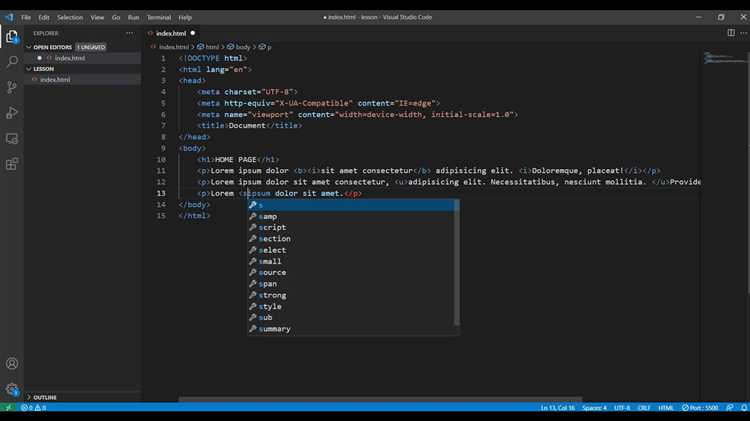Open the Manage settings gear icon
Viewport: 750px width, 421px height.
tap(12, 389)
